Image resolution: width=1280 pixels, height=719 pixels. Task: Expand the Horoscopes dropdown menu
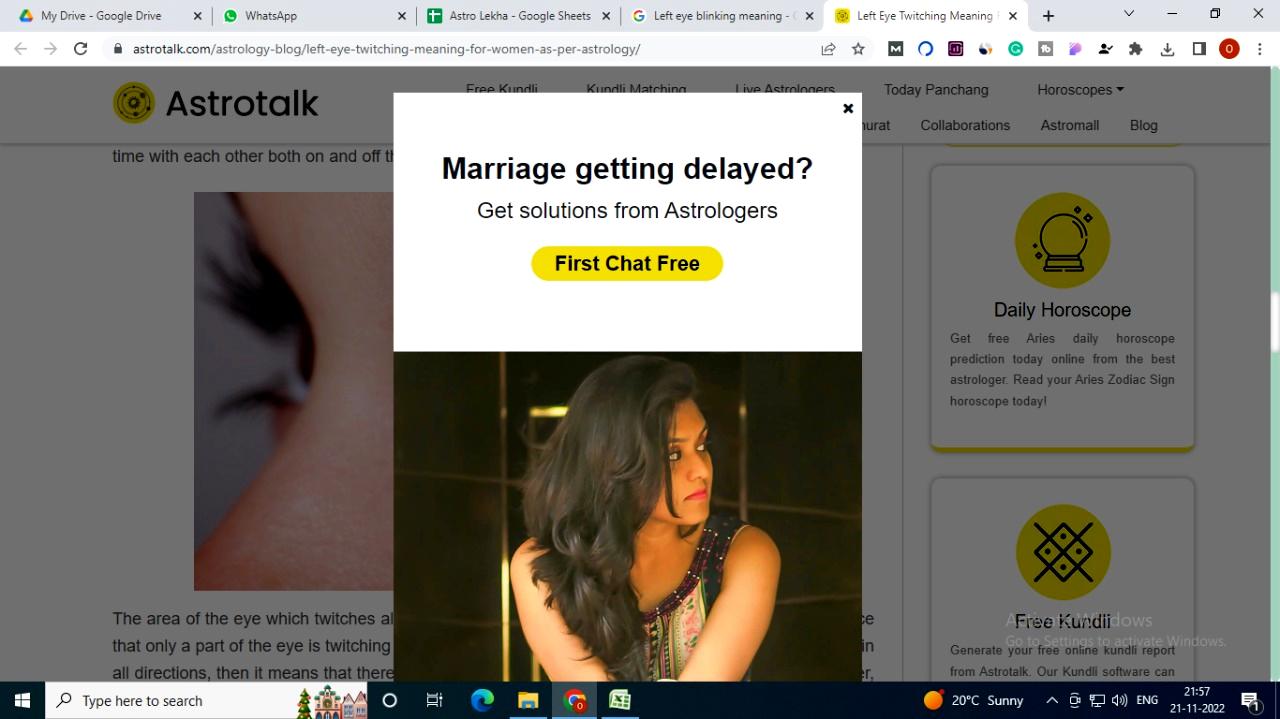tap(1080, 89)
